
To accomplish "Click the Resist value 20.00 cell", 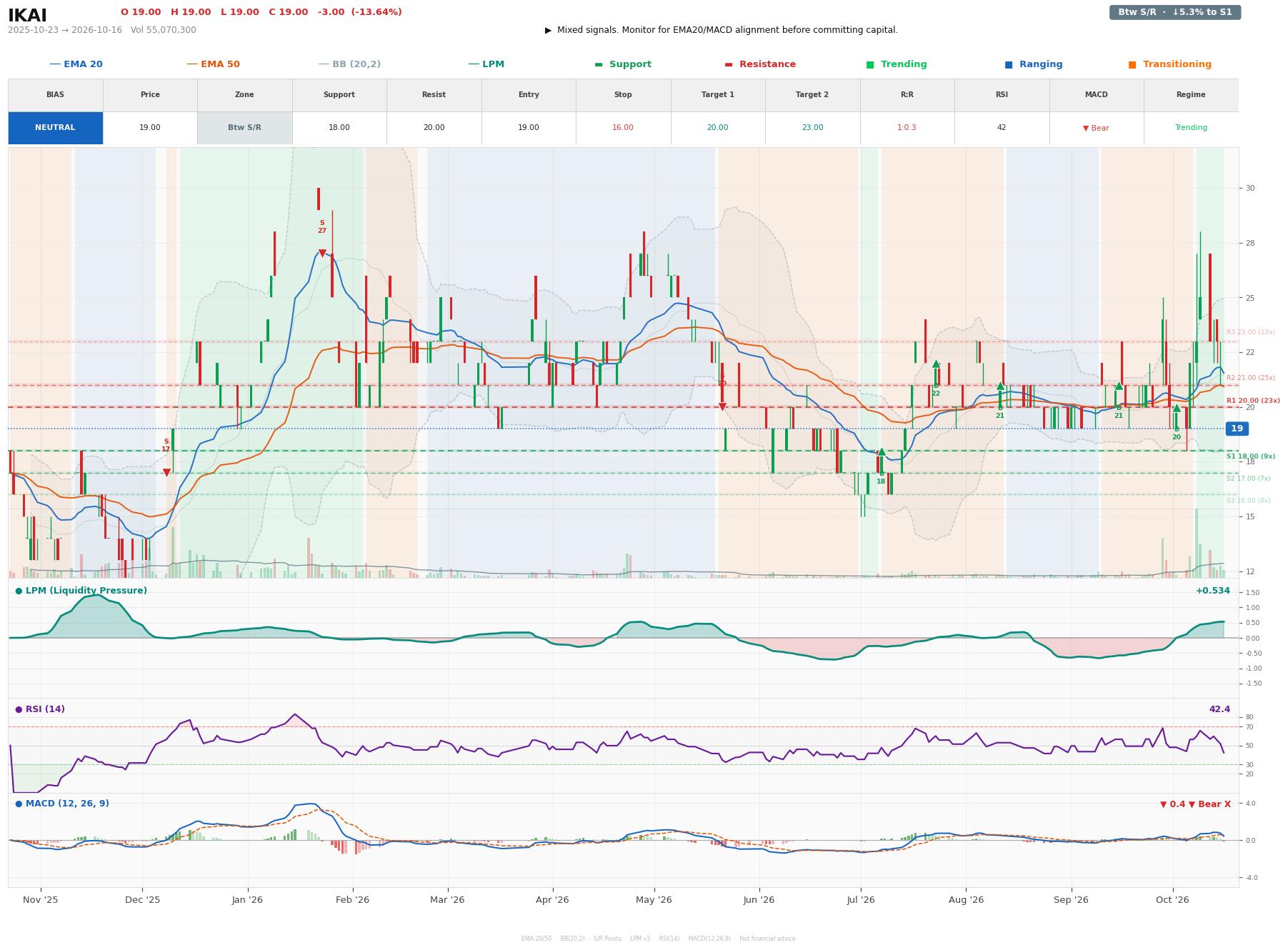I will point(434,128).
